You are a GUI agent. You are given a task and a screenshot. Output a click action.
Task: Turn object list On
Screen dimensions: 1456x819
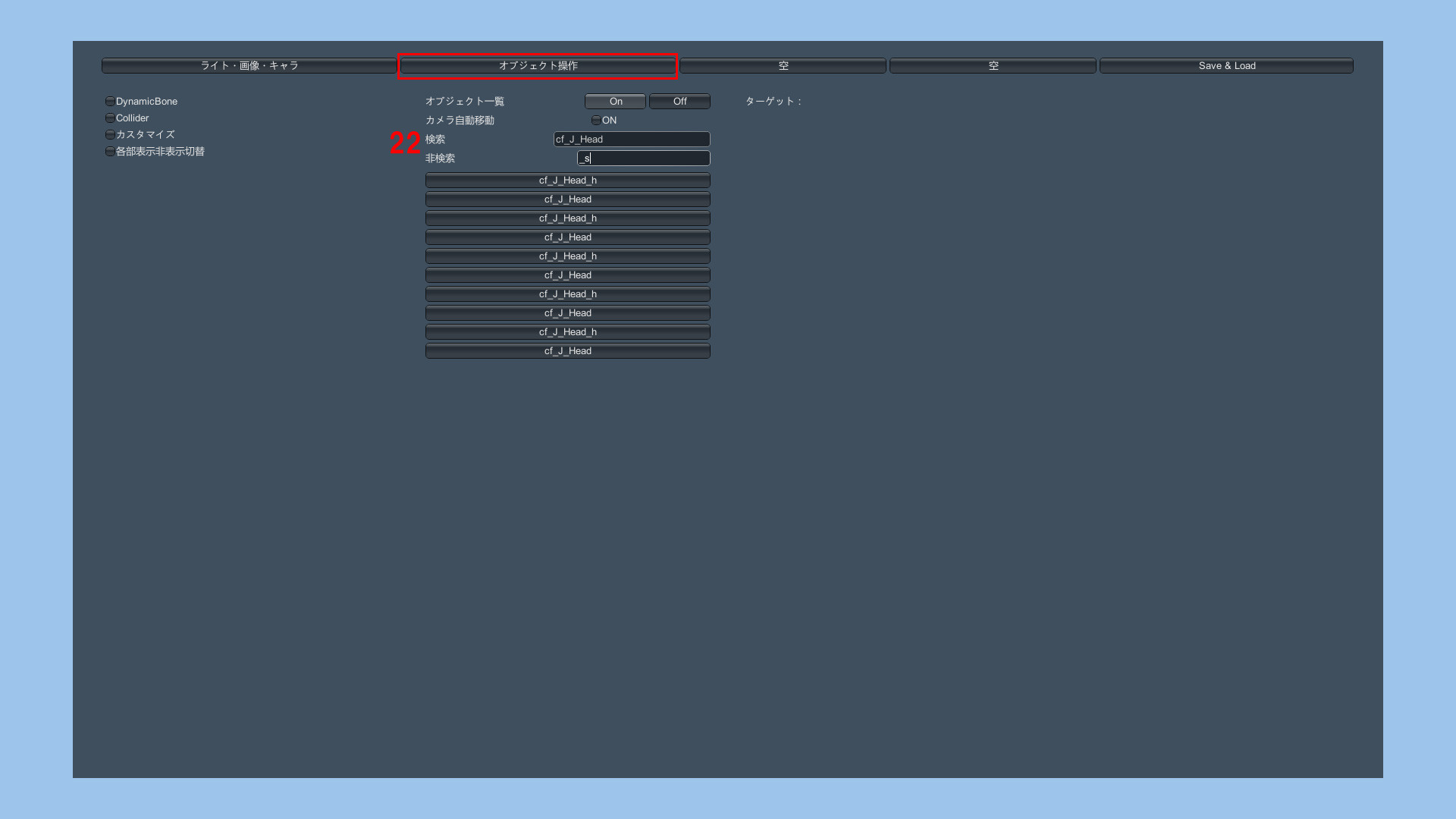(x=615, y=101)
